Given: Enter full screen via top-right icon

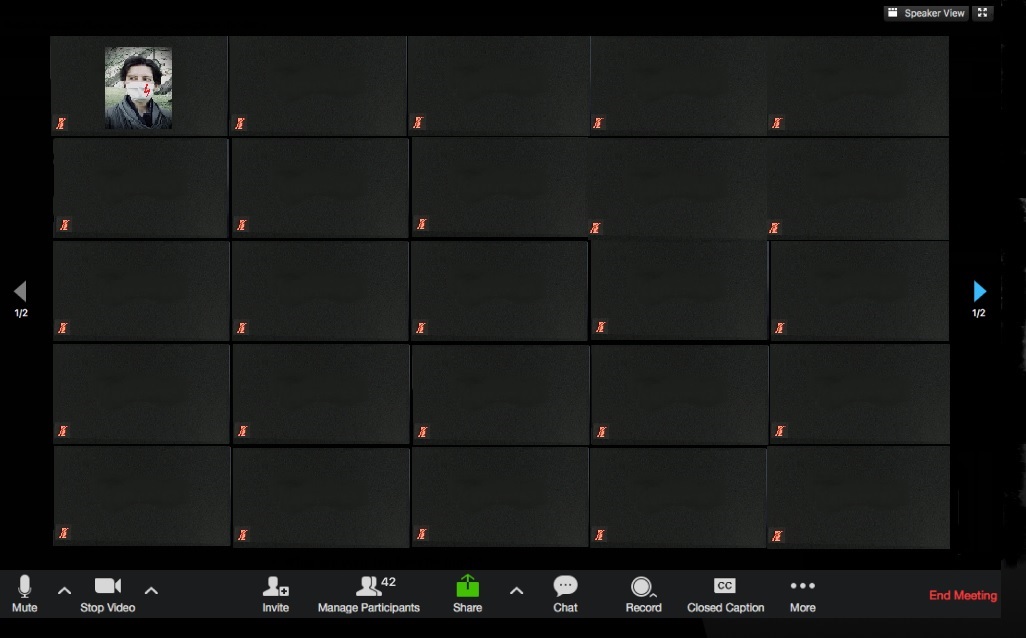Looking at the screenshot, I should [983, 13].
